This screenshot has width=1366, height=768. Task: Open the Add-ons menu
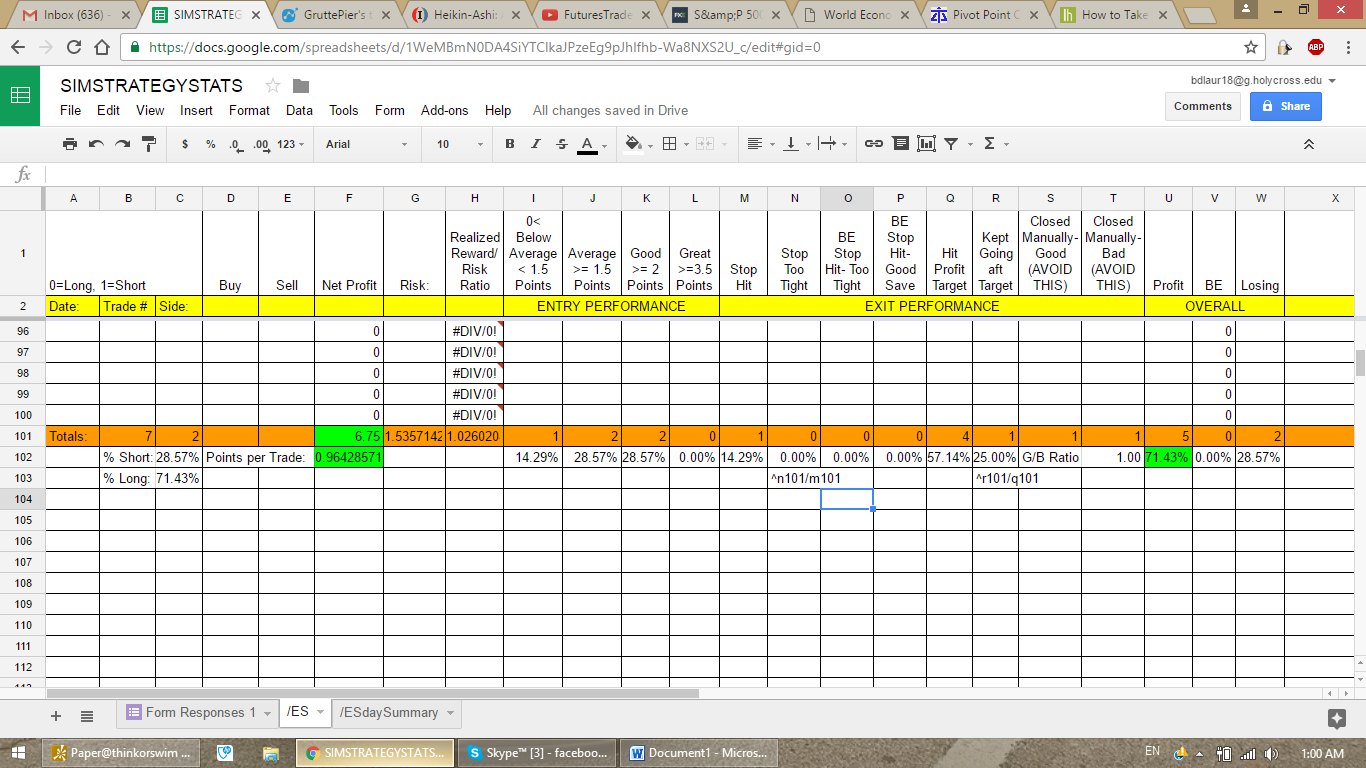[x=444, y=110]
